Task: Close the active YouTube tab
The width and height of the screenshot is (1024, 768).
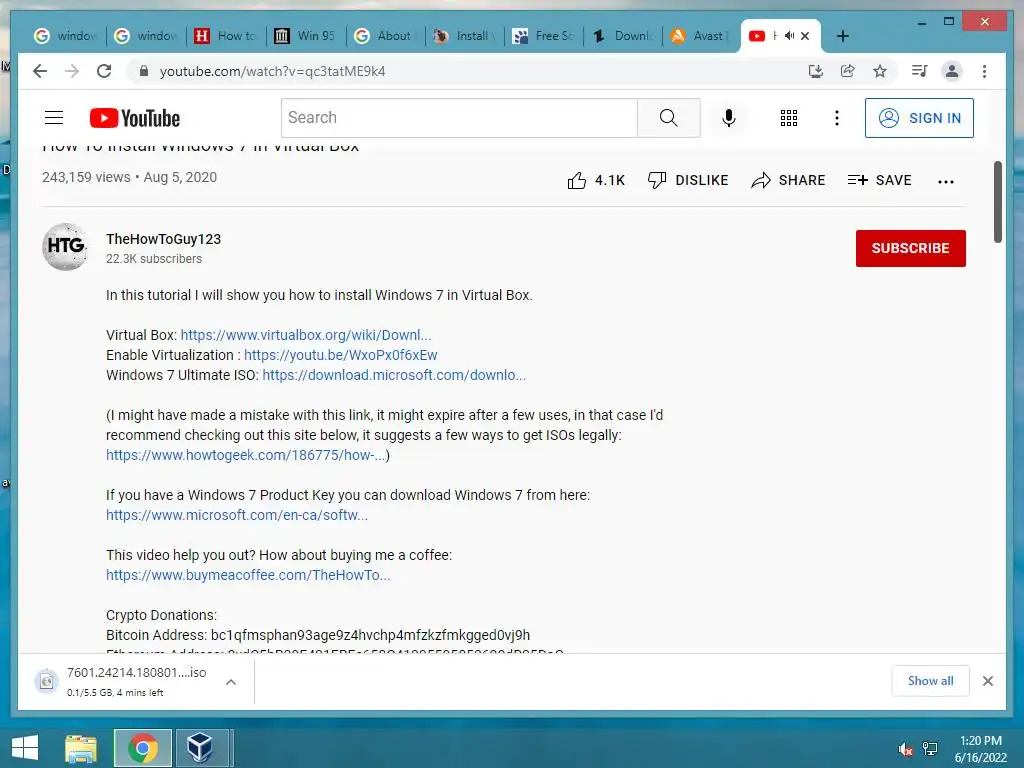Action: pyautogui.click(x=805, y=36)
